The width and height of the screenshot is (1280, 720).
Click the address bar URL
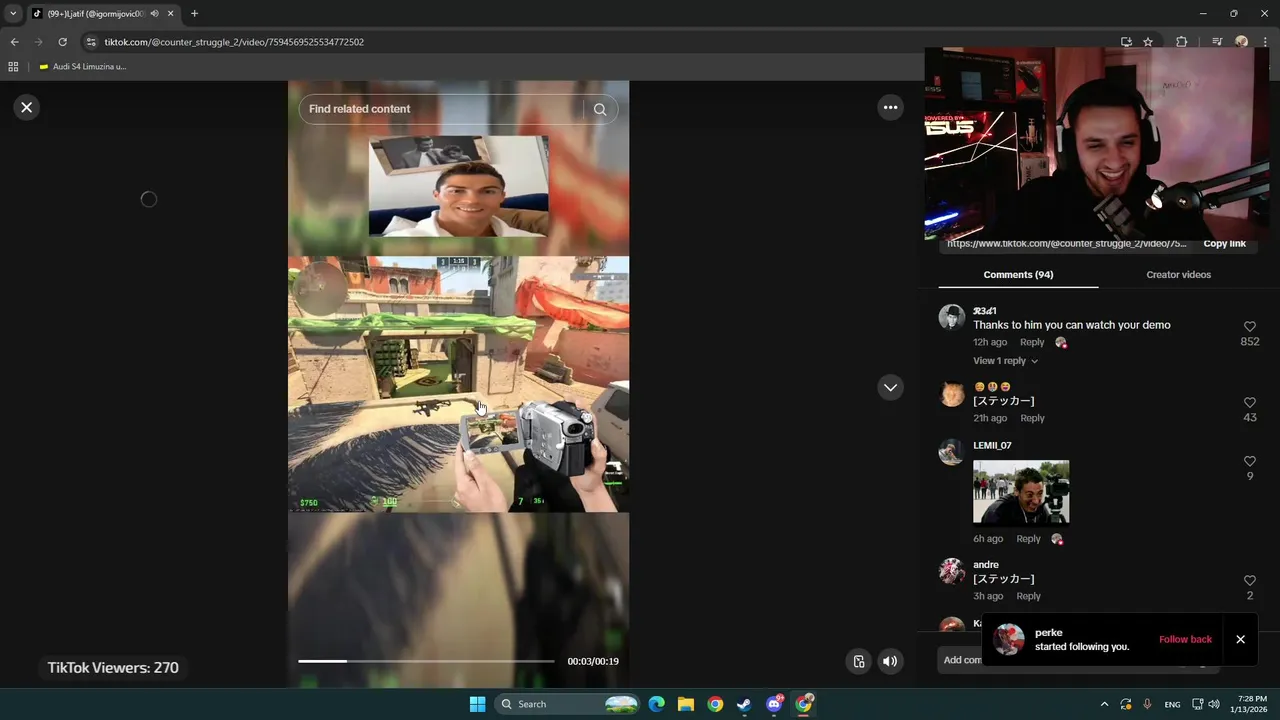tap(234, 42)
